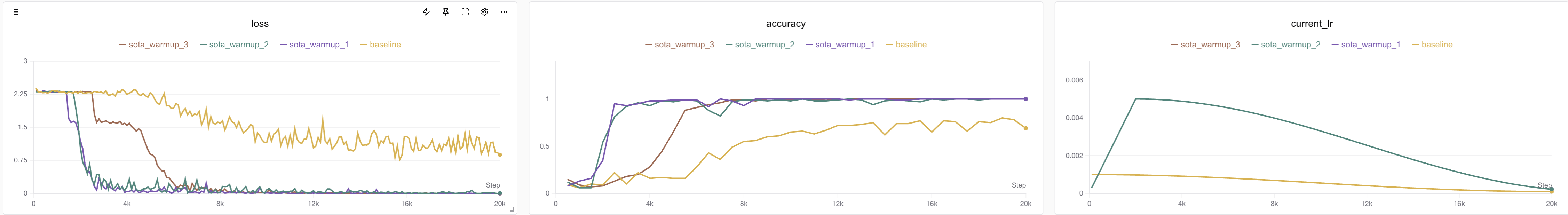Click the loss chart title
1568x215 pixels.
click(260, 24)
